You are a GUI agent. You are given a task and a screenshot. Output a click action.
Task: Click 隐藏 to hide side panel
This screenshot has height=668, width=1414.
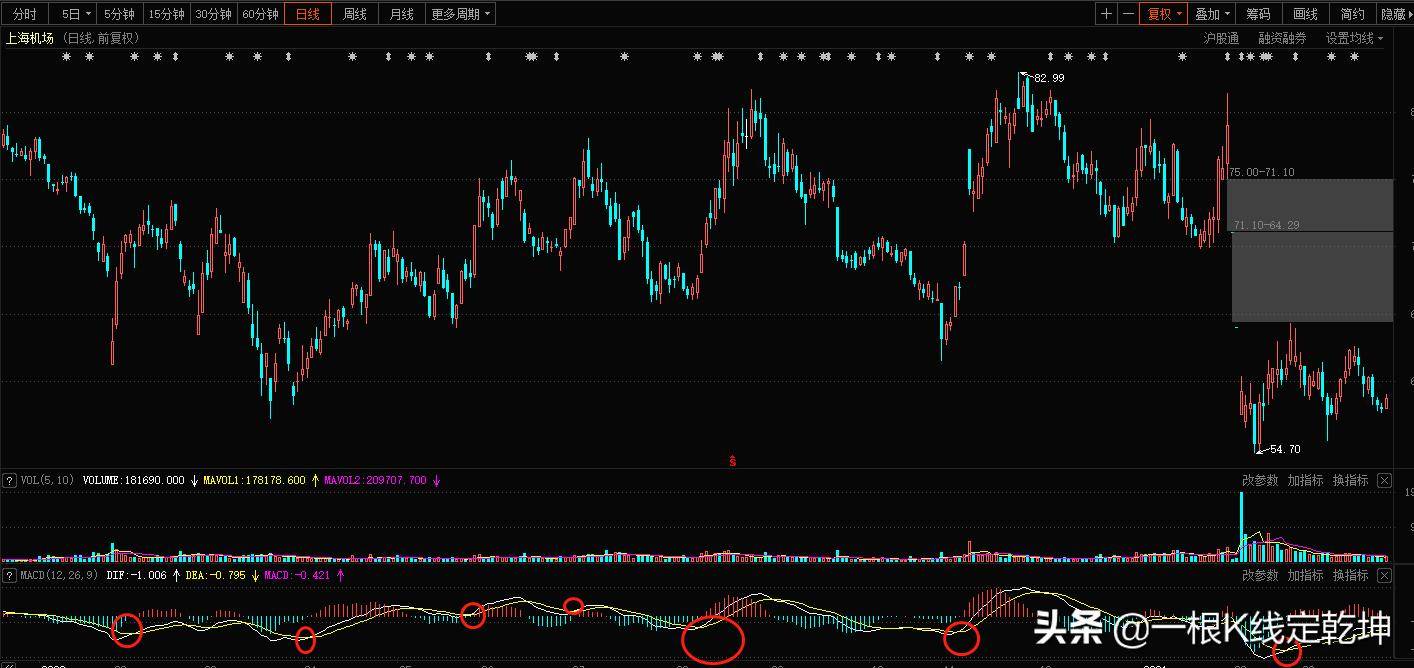coord(1395,14)
